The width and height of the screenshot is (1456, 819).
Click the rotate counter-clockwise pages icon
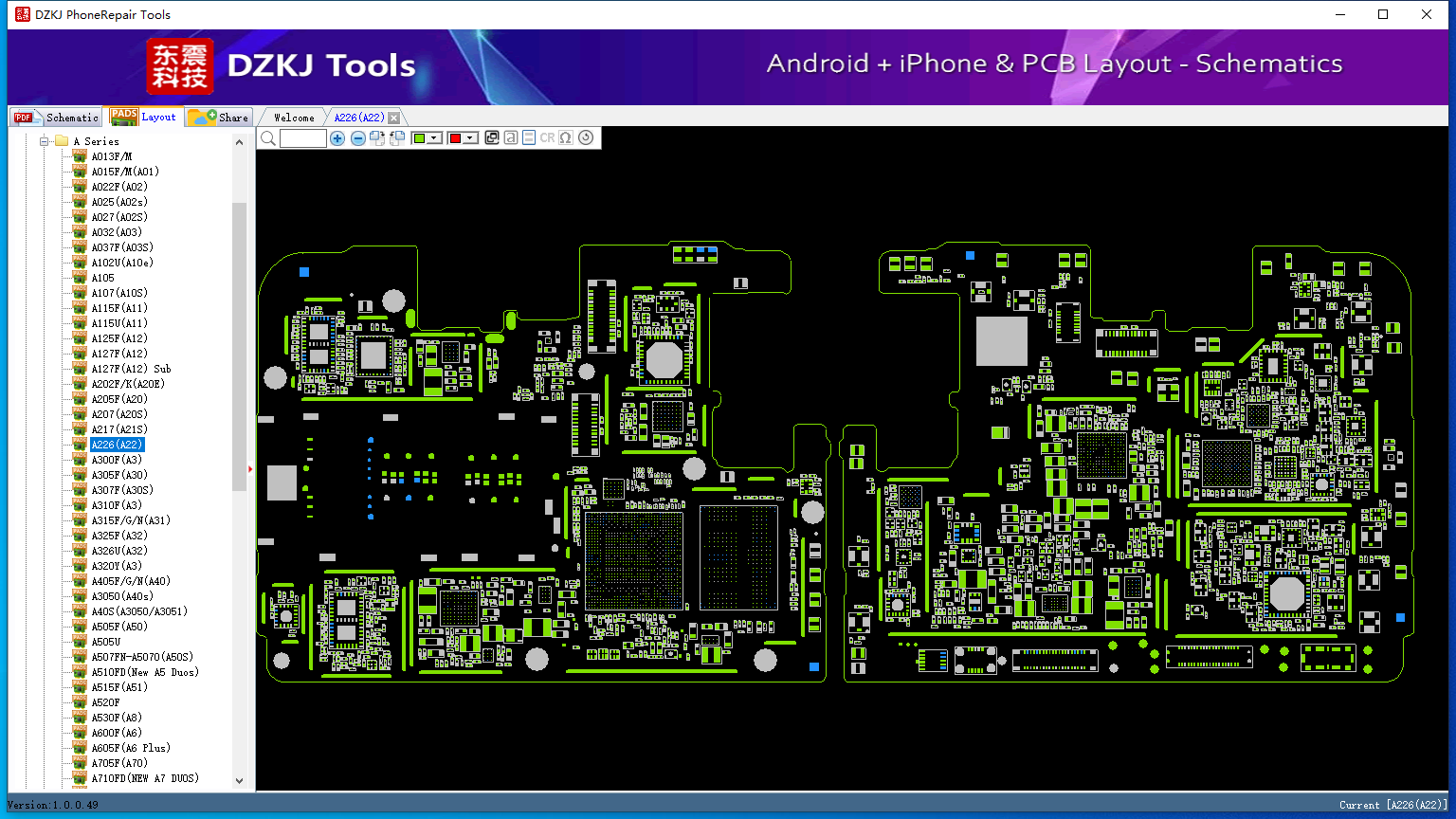tap(397, 138)
